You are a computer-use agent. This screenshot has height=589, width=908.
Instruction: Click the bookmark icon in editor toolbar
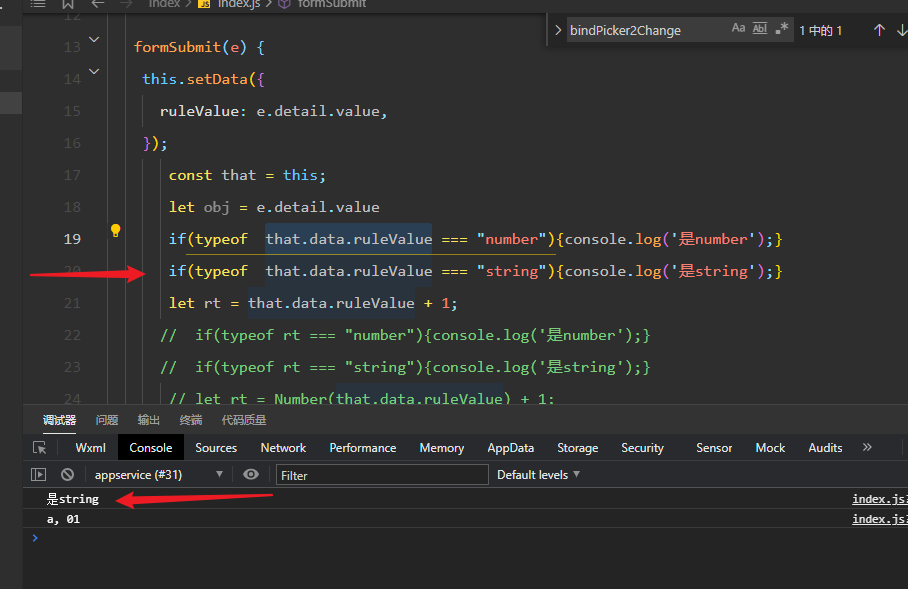pyautogui.click(x=68, y=4)
